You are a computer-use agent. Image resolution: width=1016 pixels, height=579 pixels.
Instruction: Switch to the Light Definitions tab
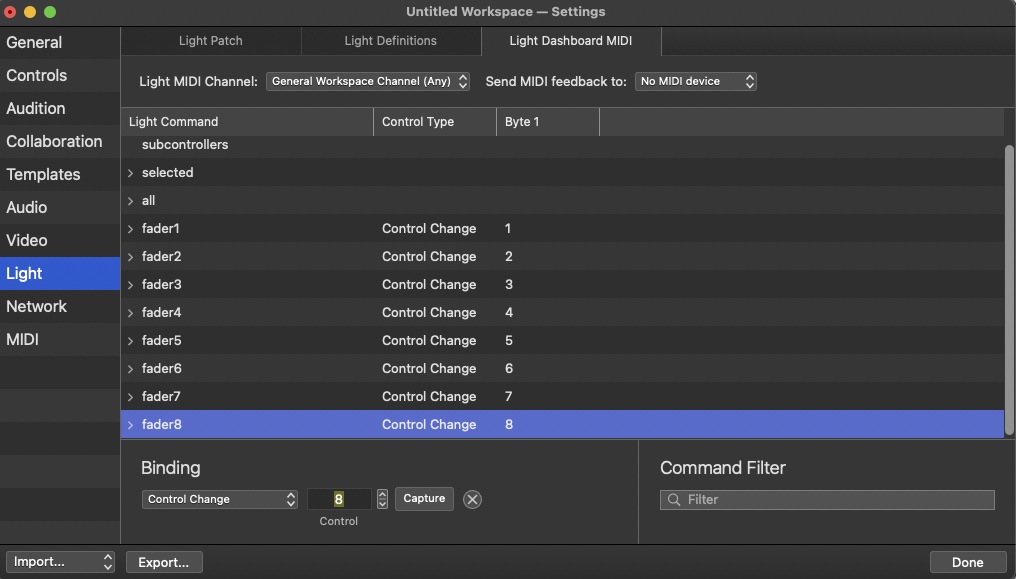(390, 41)
